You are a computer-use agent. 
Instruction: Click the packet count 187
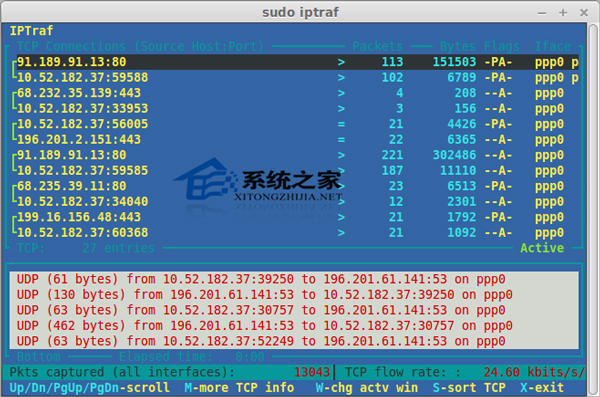point(392,171)
